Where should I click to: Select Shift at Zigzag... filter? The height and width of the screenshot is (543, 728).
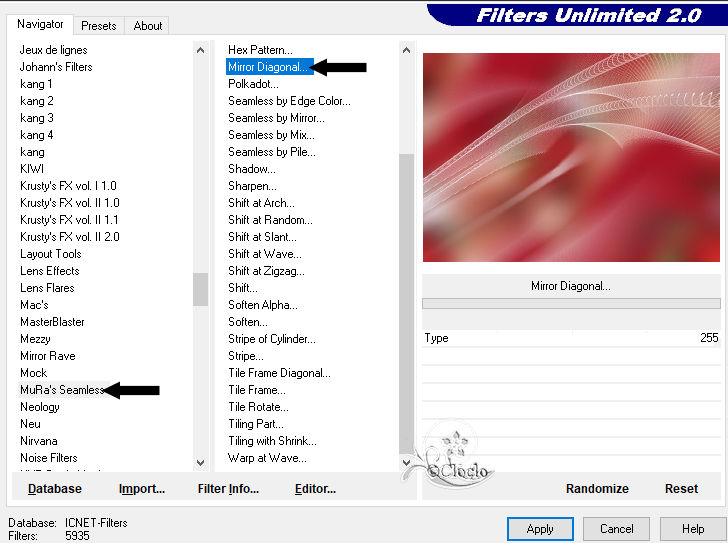pos(266,271)
